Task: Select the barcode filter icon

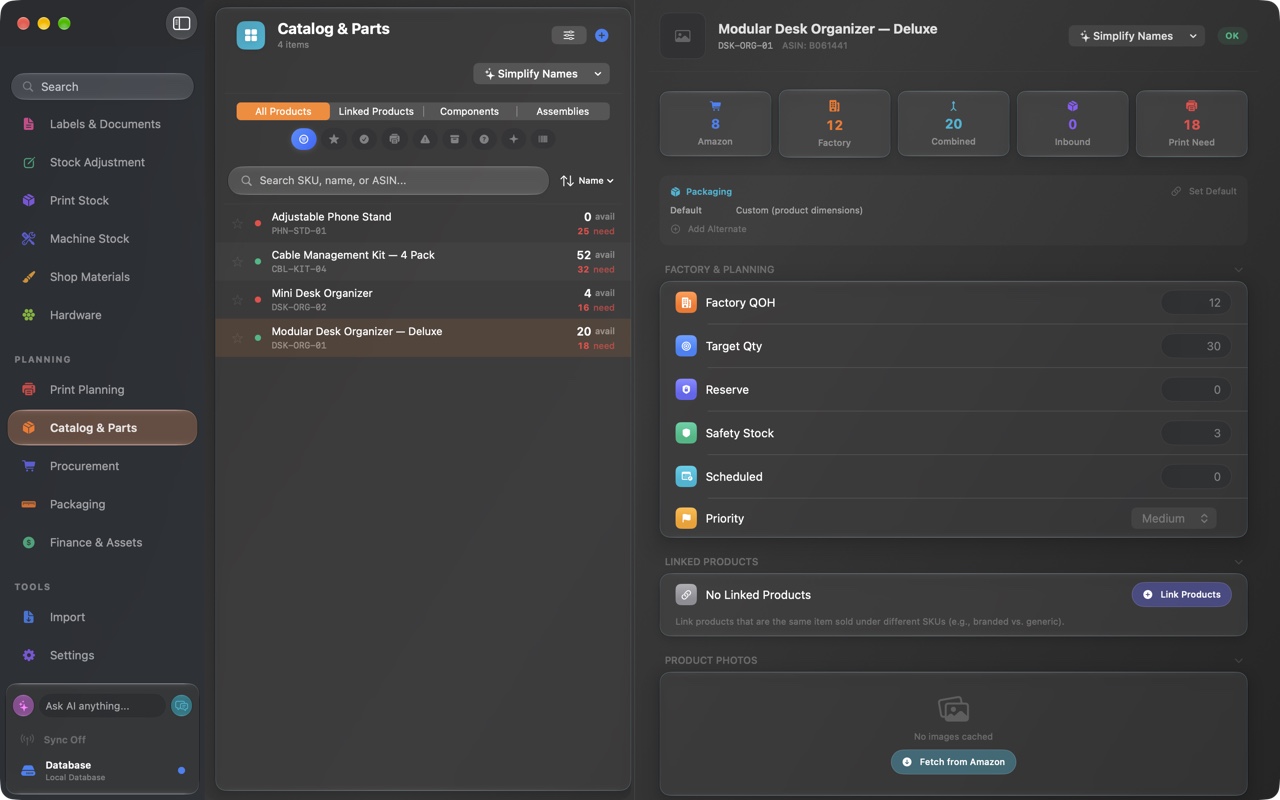Action: click(x=543, y=139)
